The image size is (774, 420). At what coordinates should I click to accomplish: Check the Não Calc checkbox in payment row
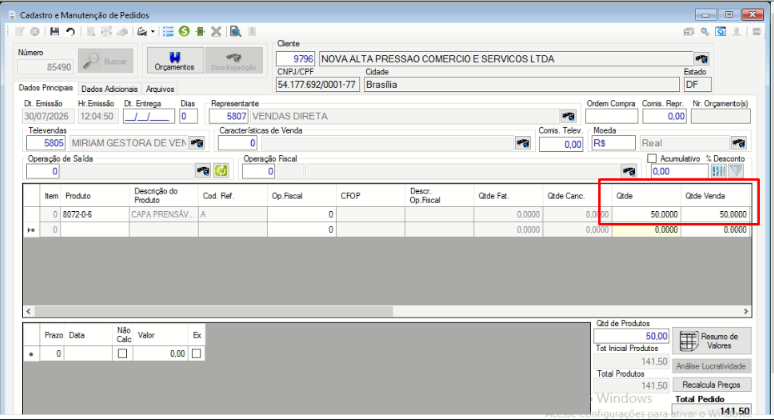click(x=122, y=353)
